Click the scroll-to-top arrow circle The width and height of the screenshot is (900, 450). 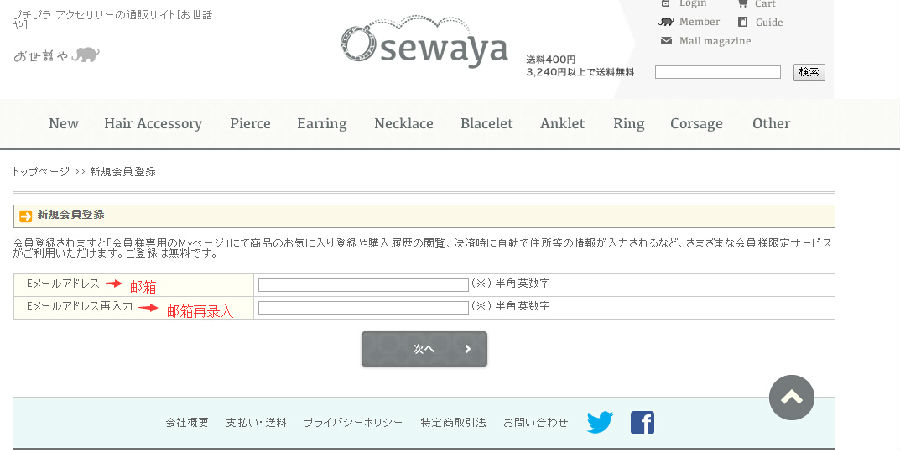pyautogui.click(x=792, y=397)
